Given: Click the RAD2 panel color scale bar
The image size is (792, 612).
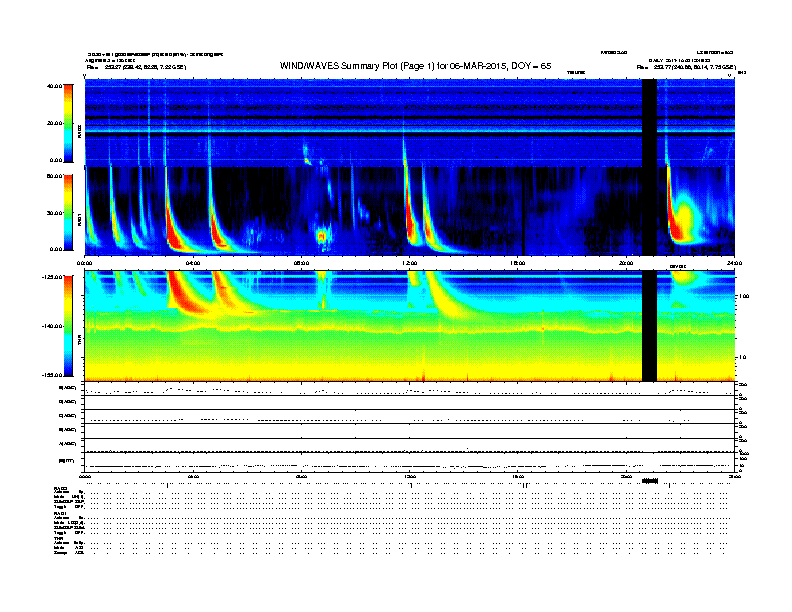Looking at the screenshot, I should [68, 123].
